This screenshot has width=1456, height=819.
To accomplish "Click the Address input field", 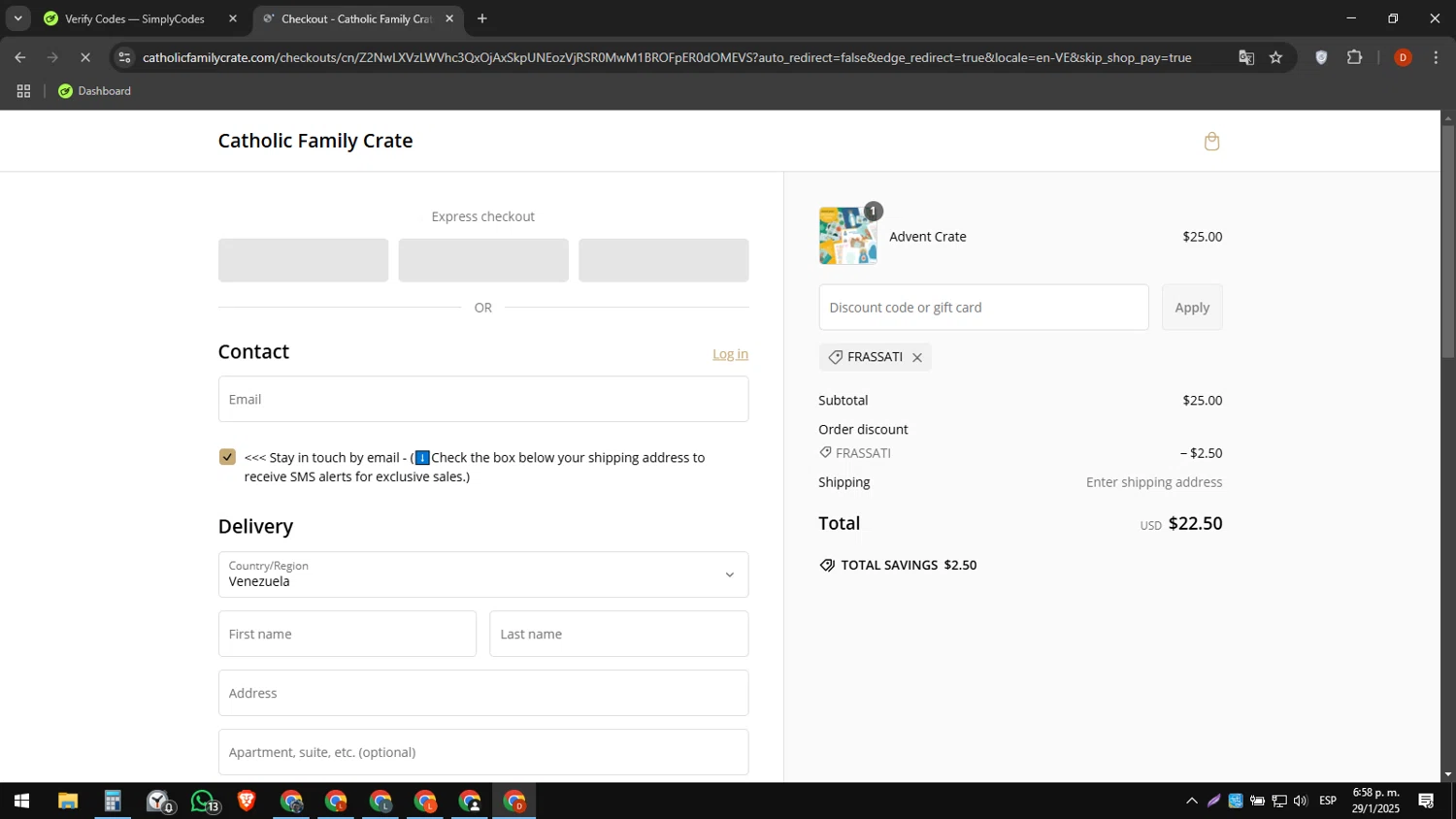I will pos(483,693).
